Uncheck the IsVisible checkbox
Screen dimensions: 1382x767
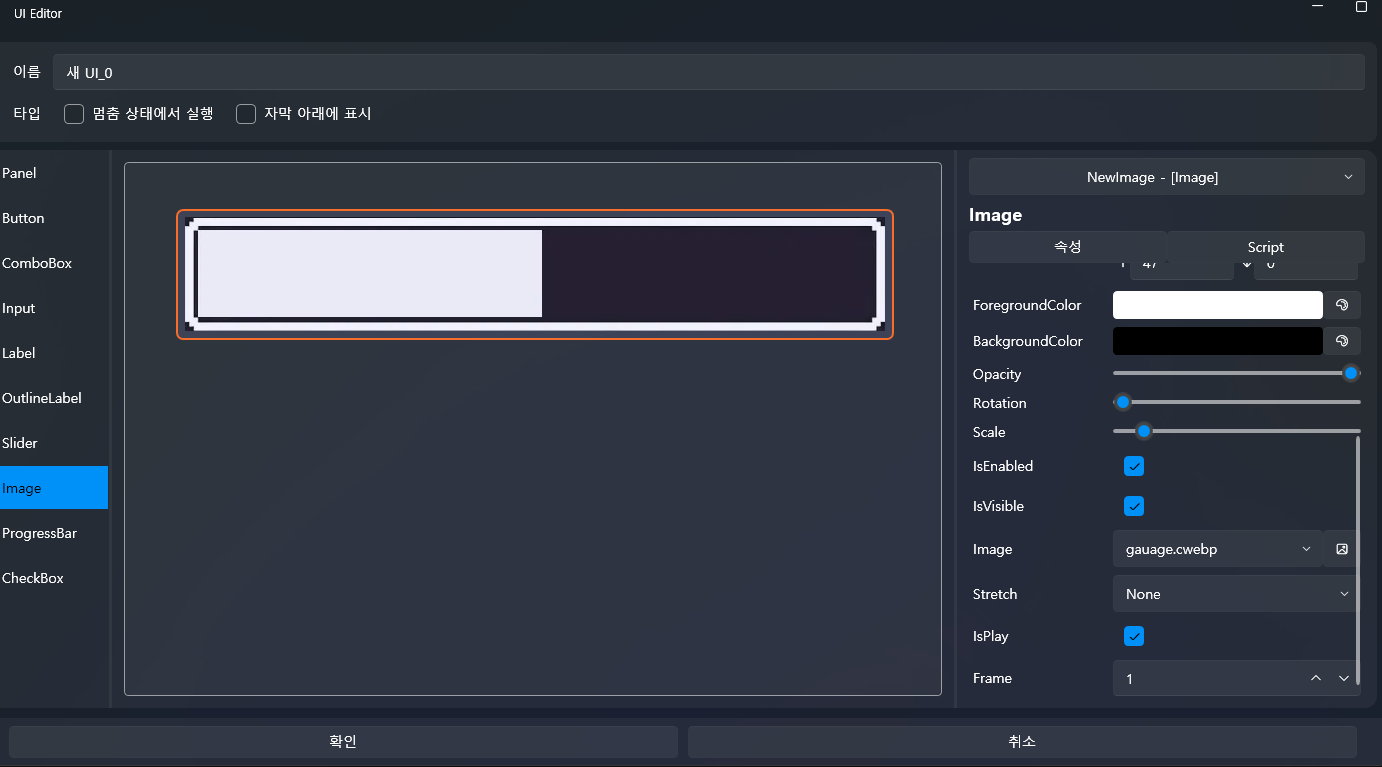point(1134,506)
